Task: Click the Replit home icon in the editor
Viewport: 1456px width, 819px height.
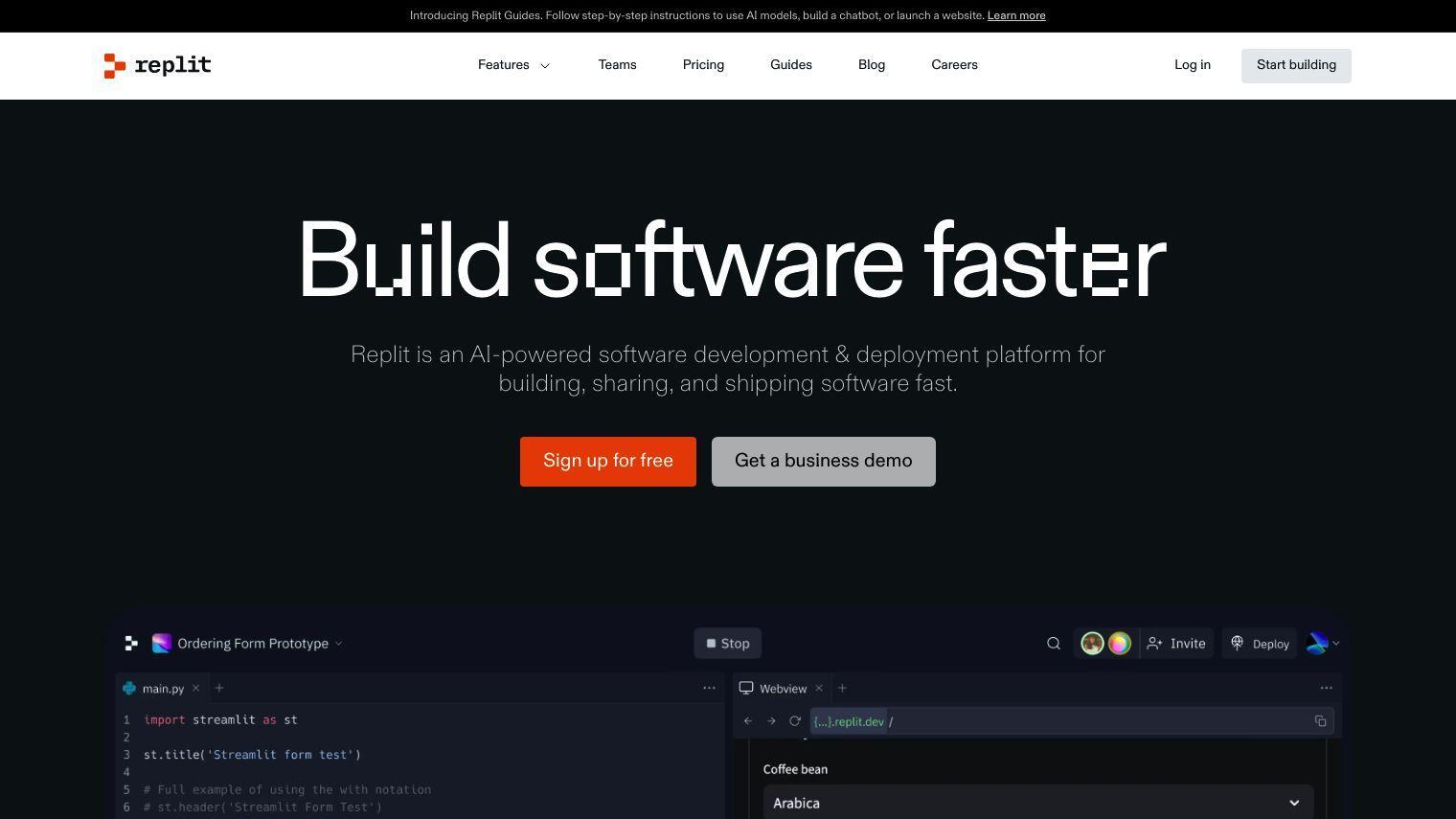Action: (131, 644)
